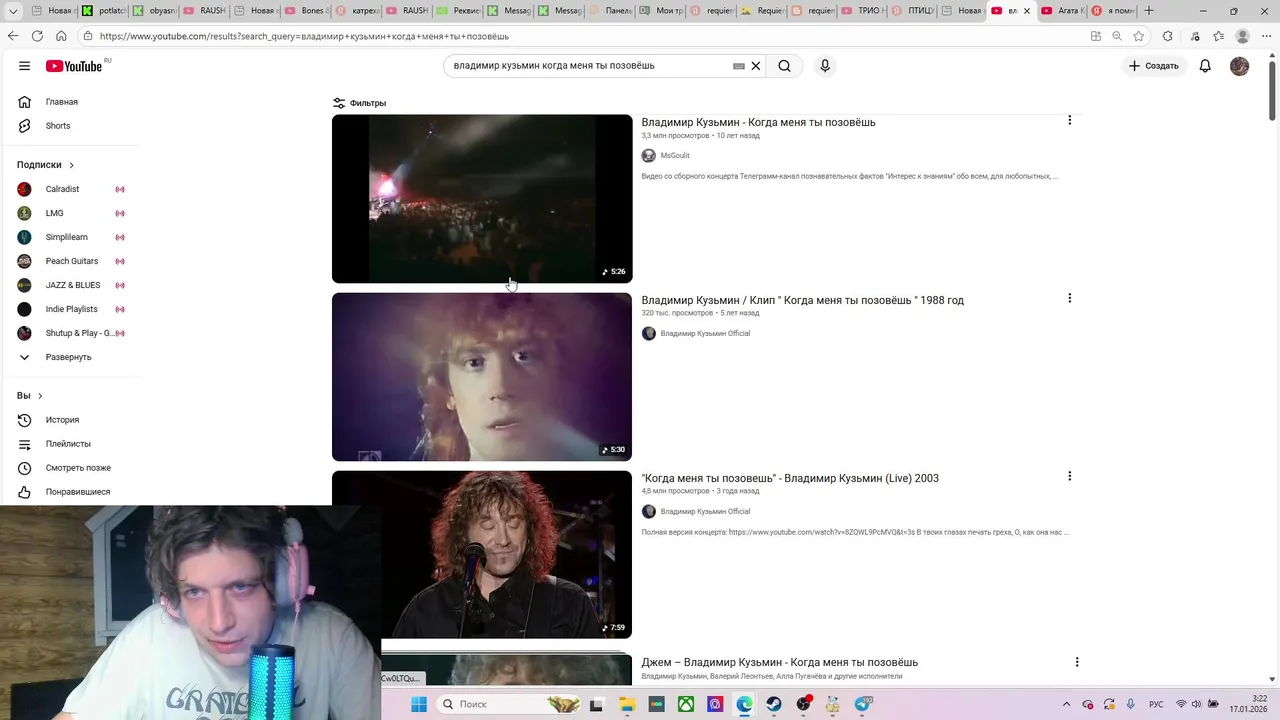Open Владимир Кузьмин Official under the 1988 clip
The height and width of the screenshot is (720, 1280).
coord(705,333)
